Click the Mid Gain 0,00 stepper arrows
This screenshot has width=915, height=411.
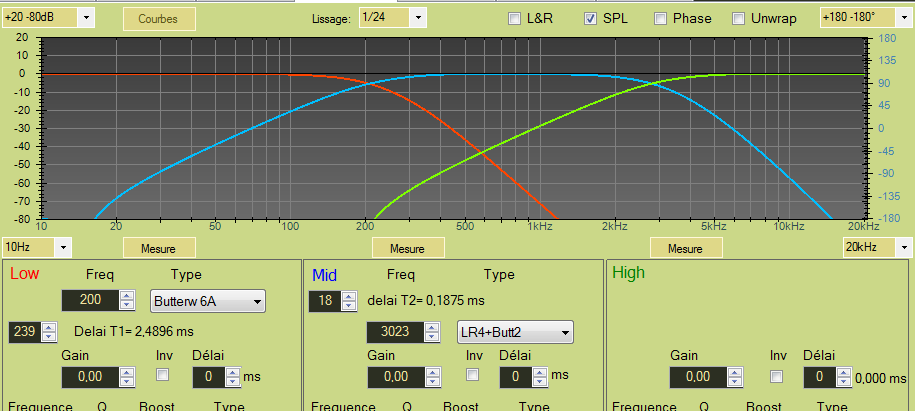click(434, 376)
